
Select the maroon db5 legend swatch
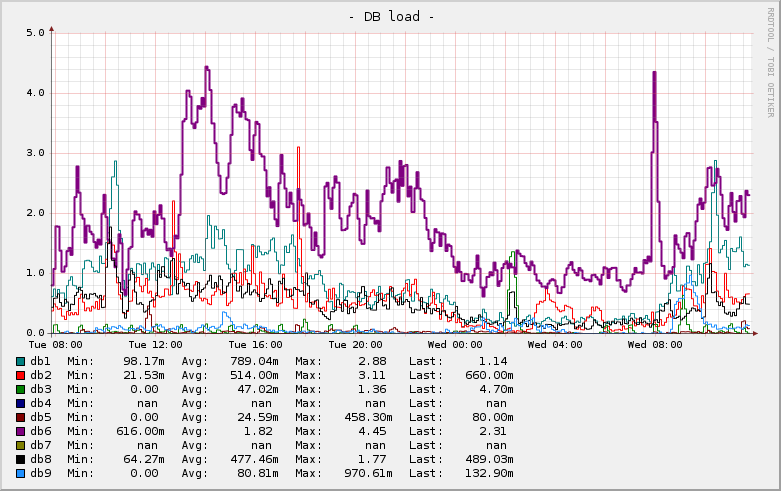(21, 417)
